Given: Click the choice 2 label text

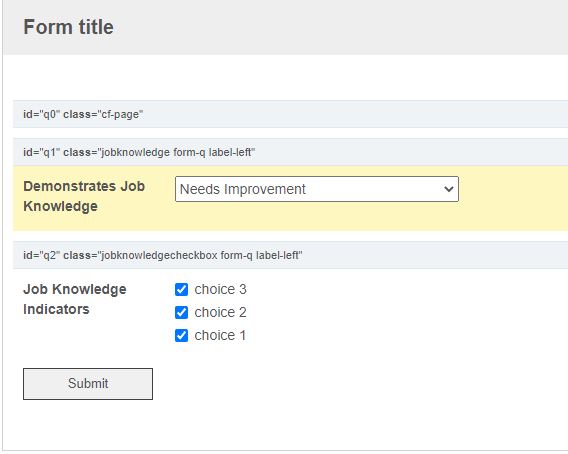Looking at the screenshot, I should 220,312.
